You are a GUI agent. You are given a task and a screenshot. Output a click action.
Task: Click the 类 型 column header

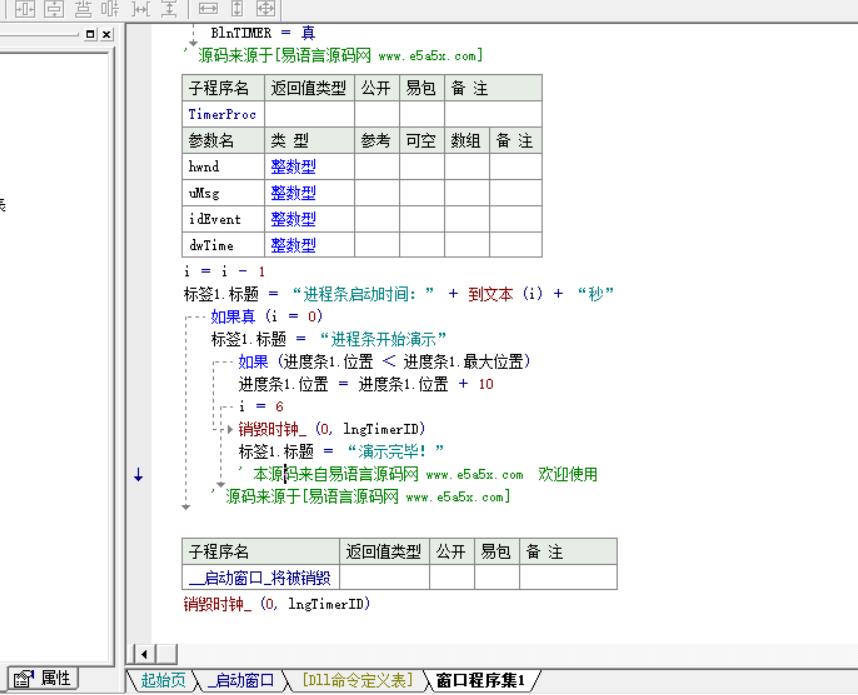(309, 141)
